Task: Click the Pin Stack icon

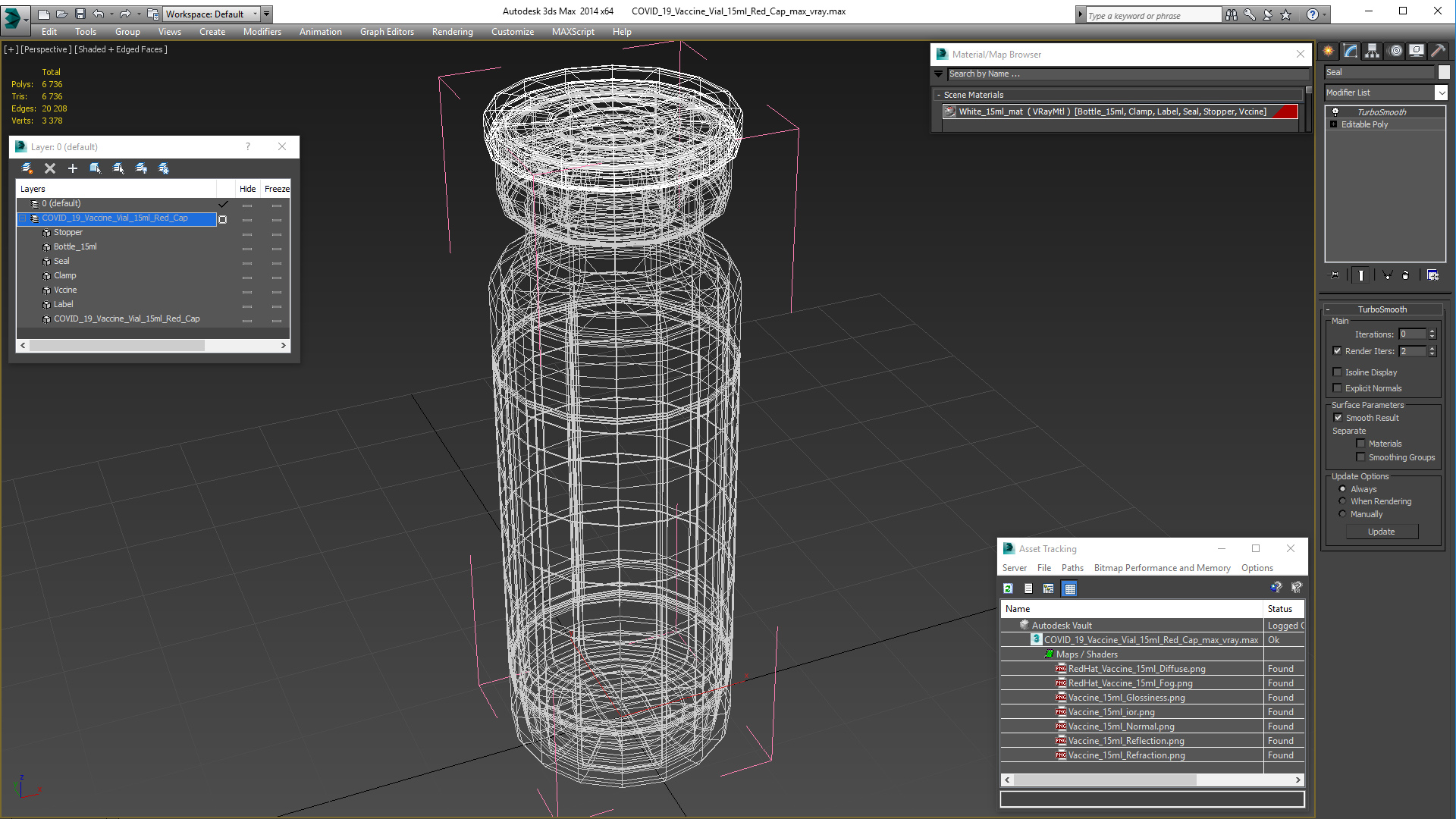Action: pyautogui.click(x=1335, y=275)
